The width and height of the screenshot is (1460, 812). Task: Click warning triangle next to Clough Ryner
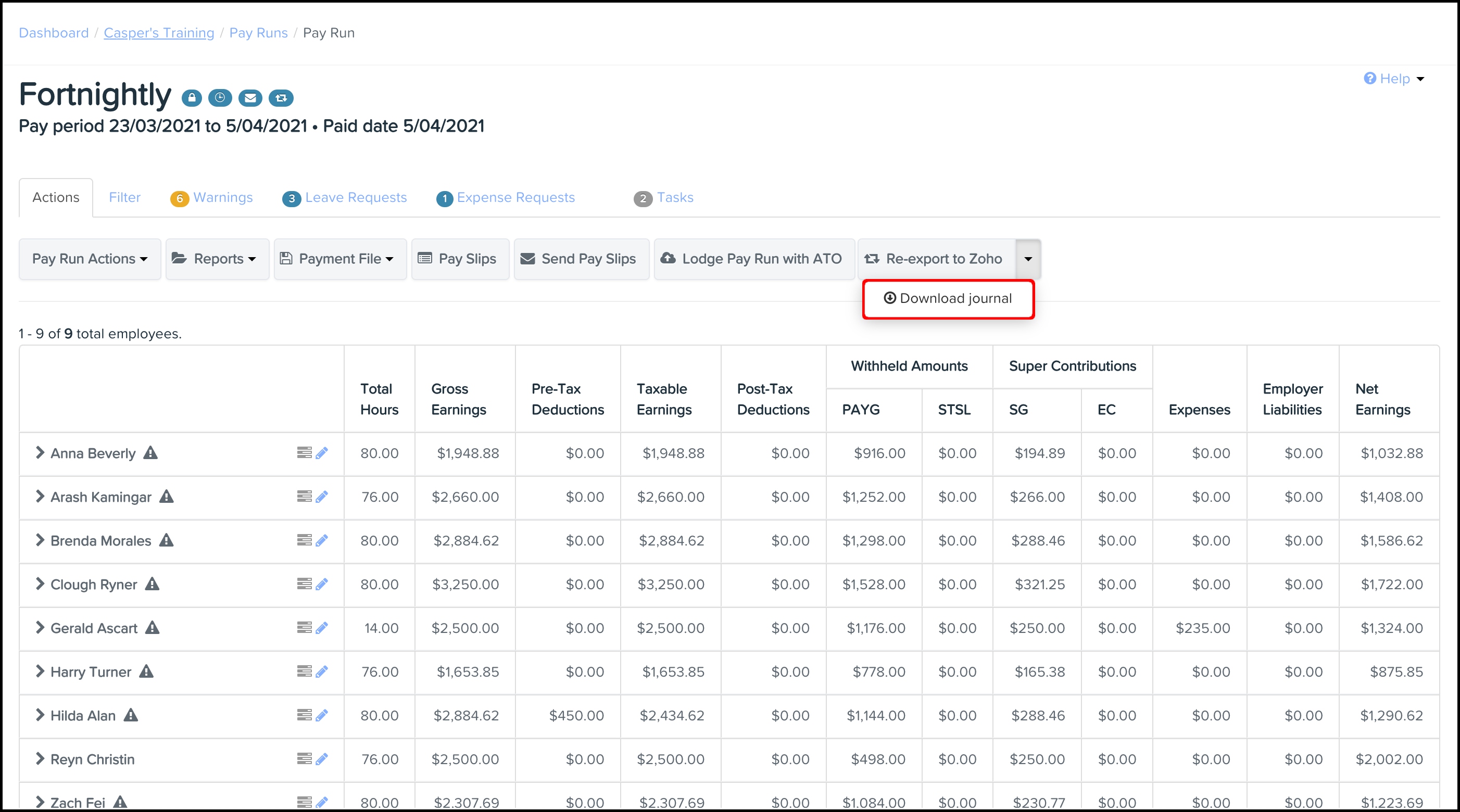[x=152, y=583]
